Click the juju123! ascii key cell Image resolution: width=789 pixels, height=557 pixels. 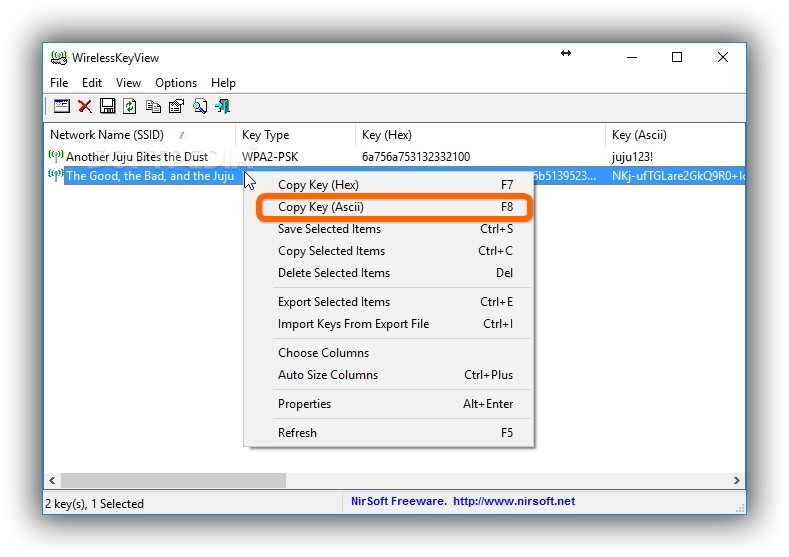pos(633,157)
